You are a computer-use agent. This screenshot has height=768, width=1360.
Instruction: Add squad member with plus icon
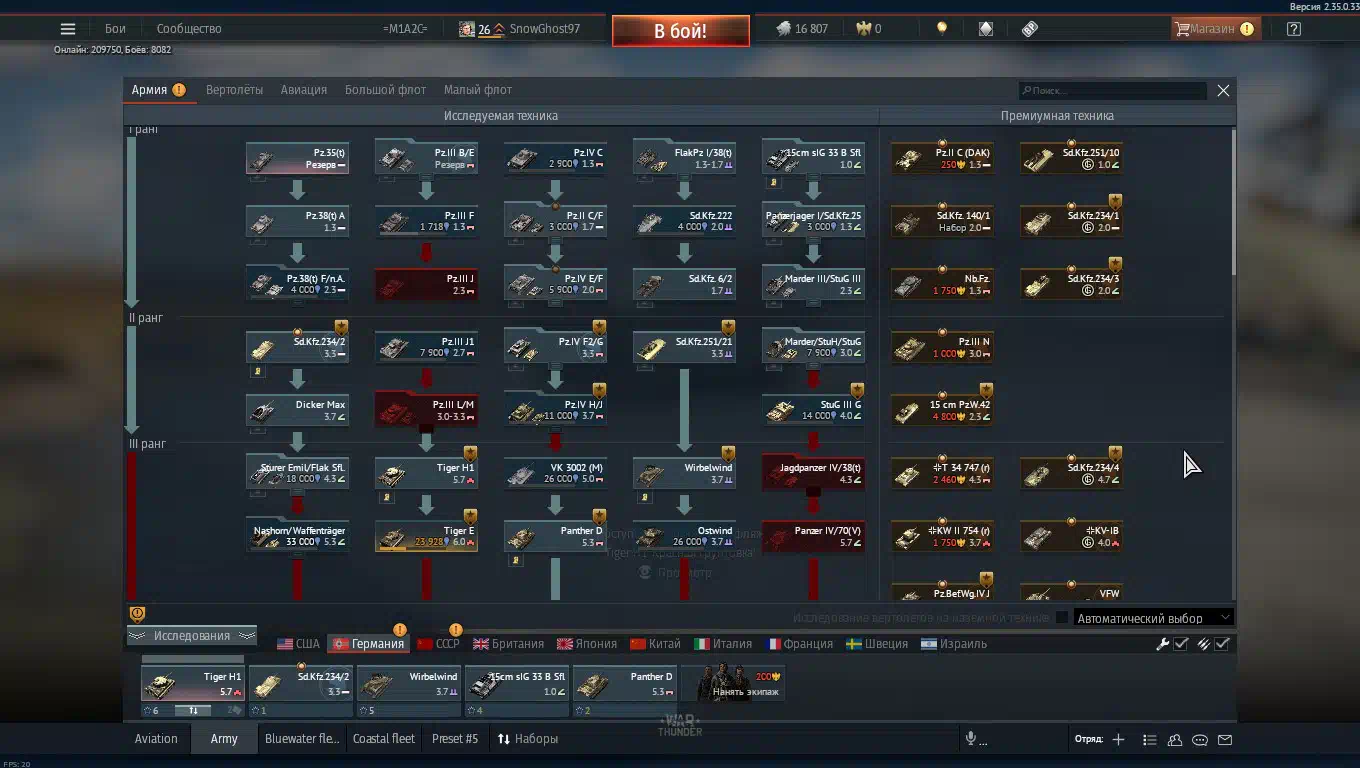tap(1118, 739)
